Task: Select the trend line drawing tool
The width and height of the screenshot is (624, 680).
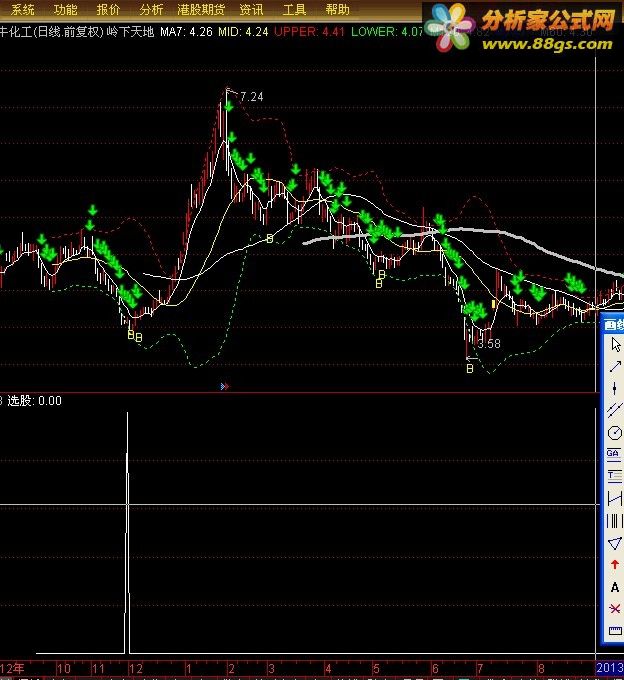Action: click(x=615, y=366)
